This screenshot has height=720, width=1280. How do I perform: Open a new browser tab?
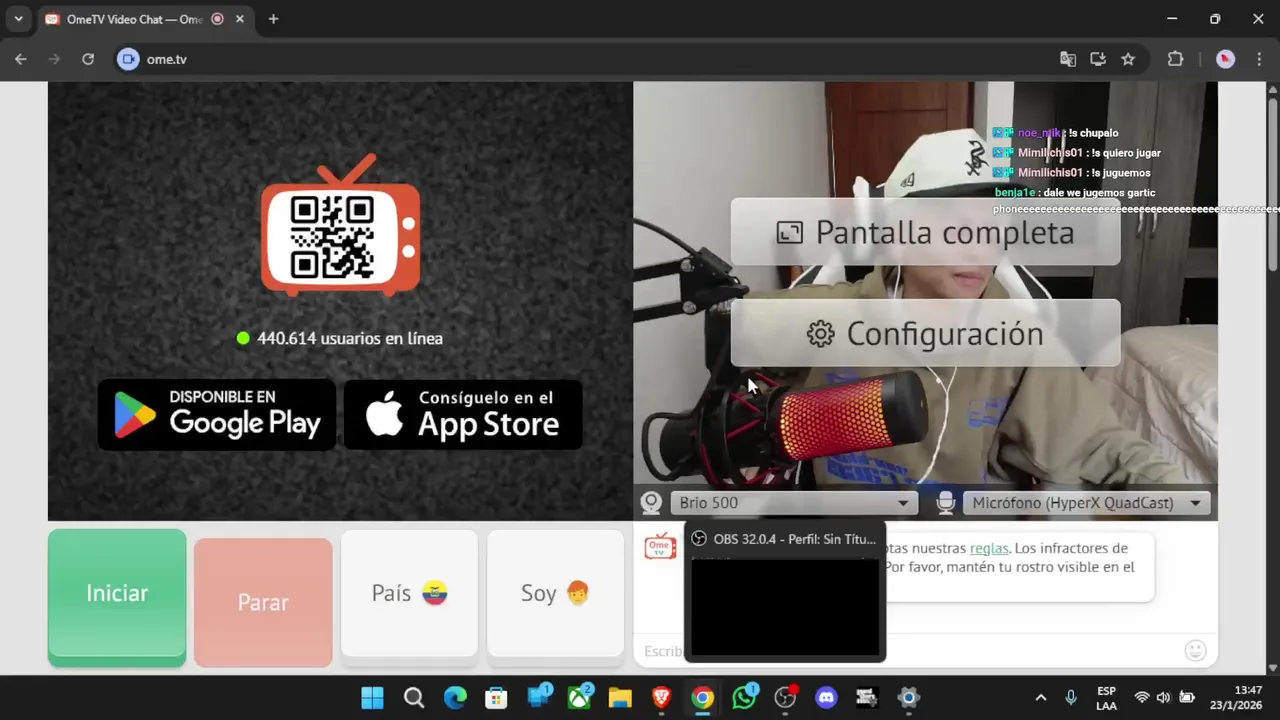pos(273,19)
